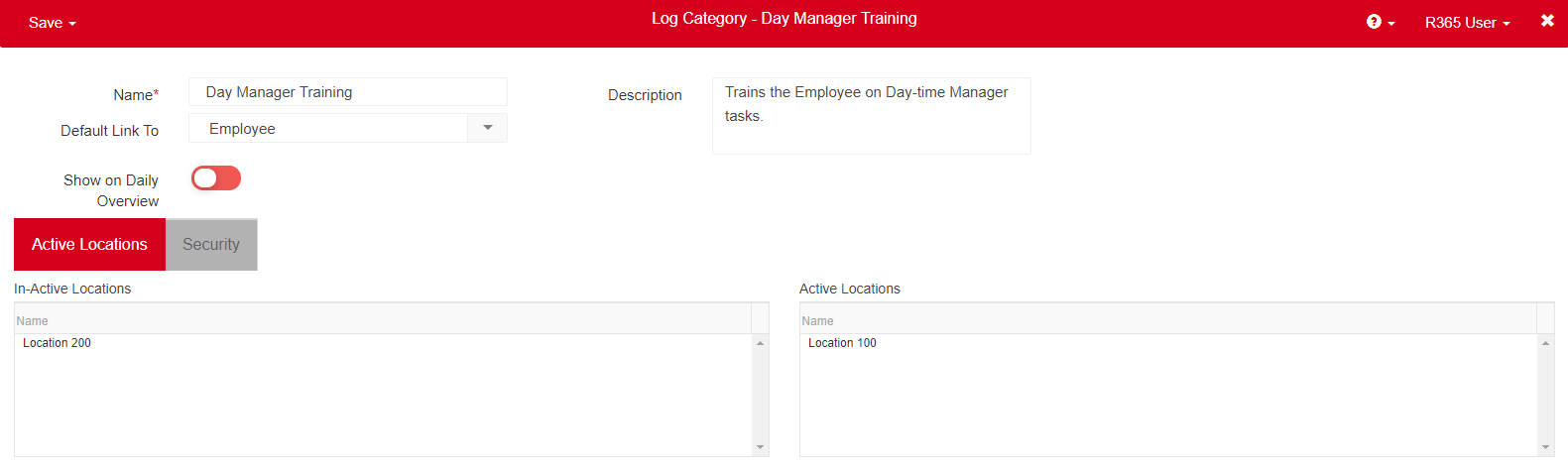Open the help question mark menu
The width and height of the screenshot is (1568, 467).
(x=1381, y=23)
